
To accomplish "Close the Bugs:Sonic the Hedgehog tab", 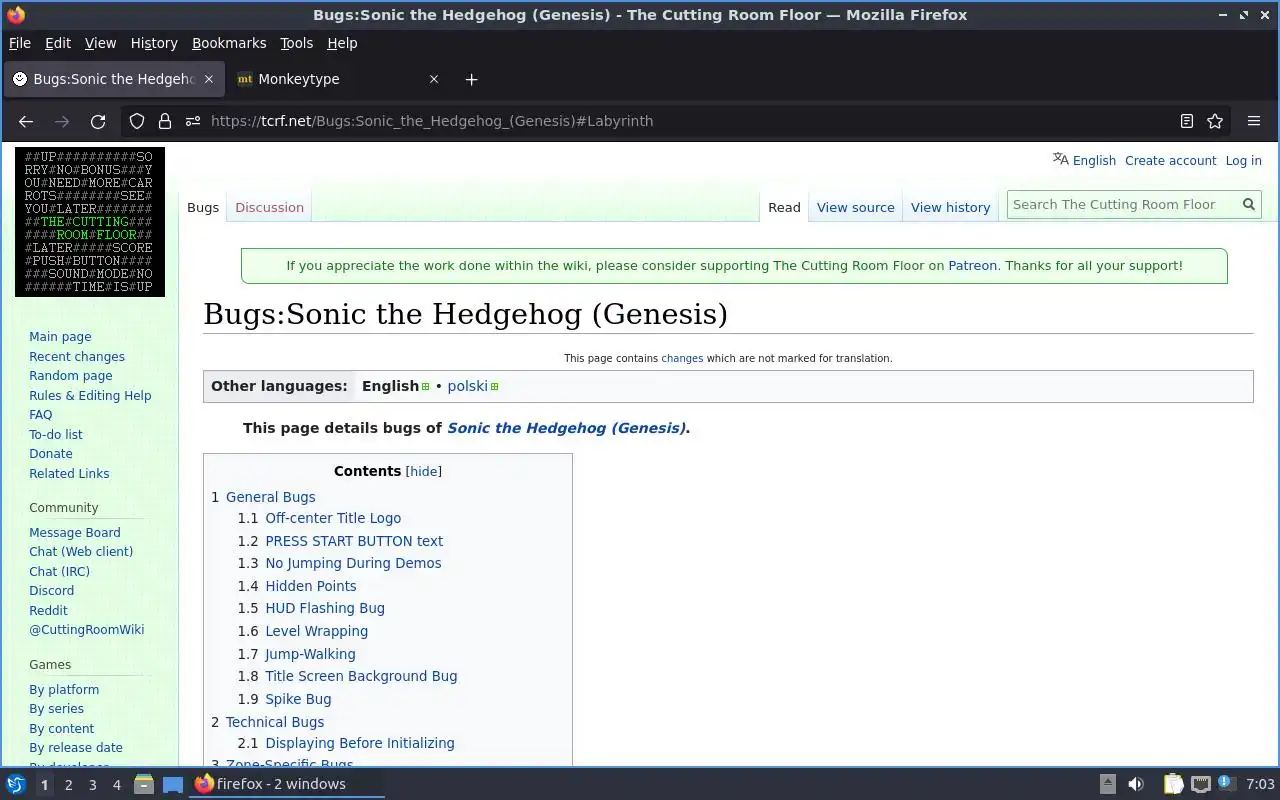I will (x=208, y=79).
